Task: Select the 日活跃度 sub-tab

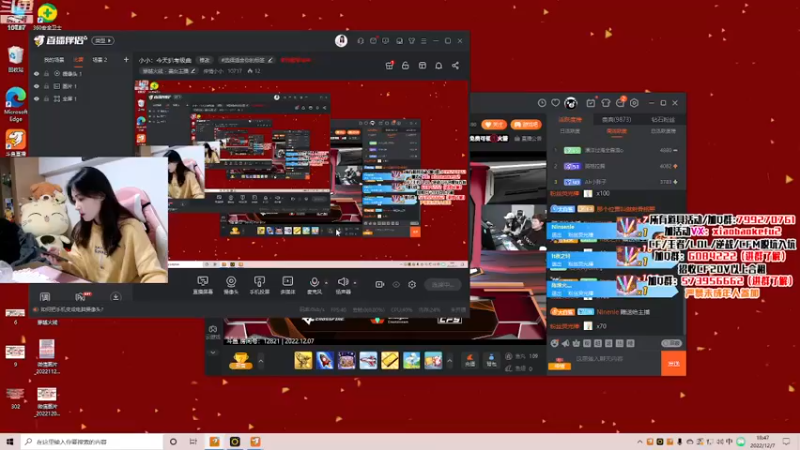Action: [570, 131]
